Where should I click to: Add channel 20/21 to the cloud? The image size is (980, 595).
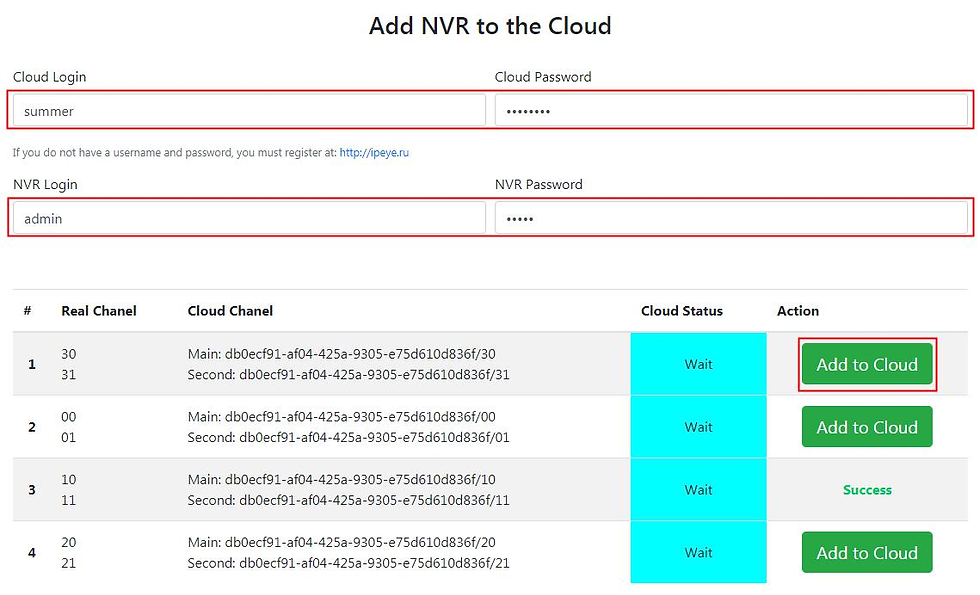pos(867,552)
